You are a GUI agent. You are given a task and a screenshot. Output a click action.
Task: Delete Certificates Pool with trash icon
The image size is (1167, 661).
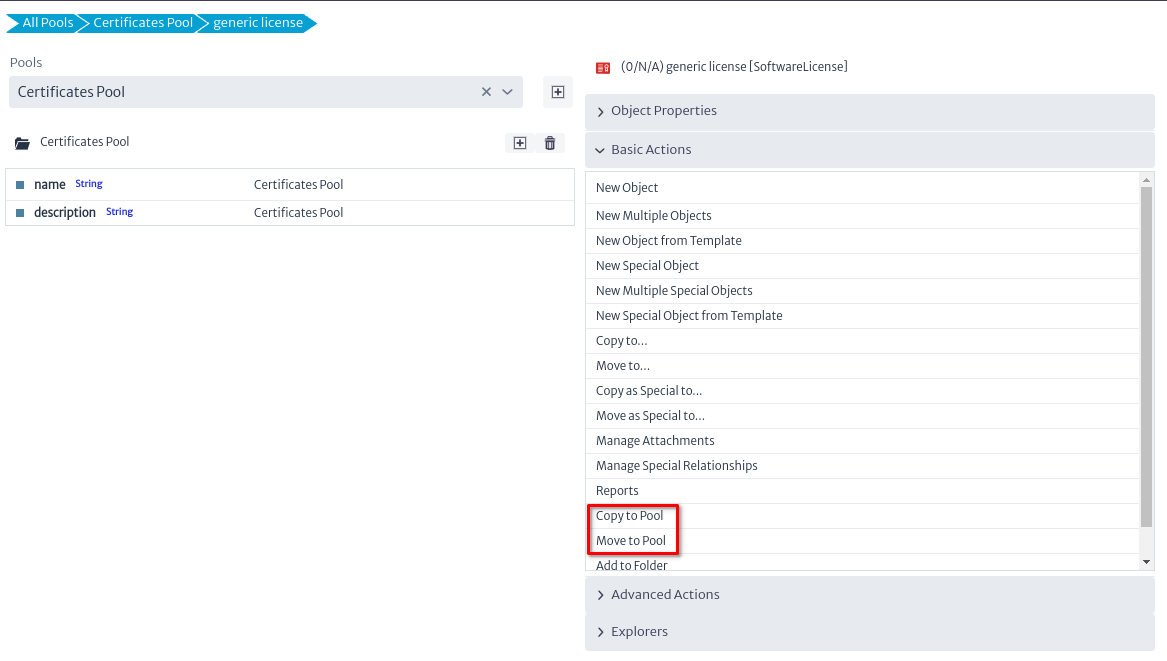point(550,143)
